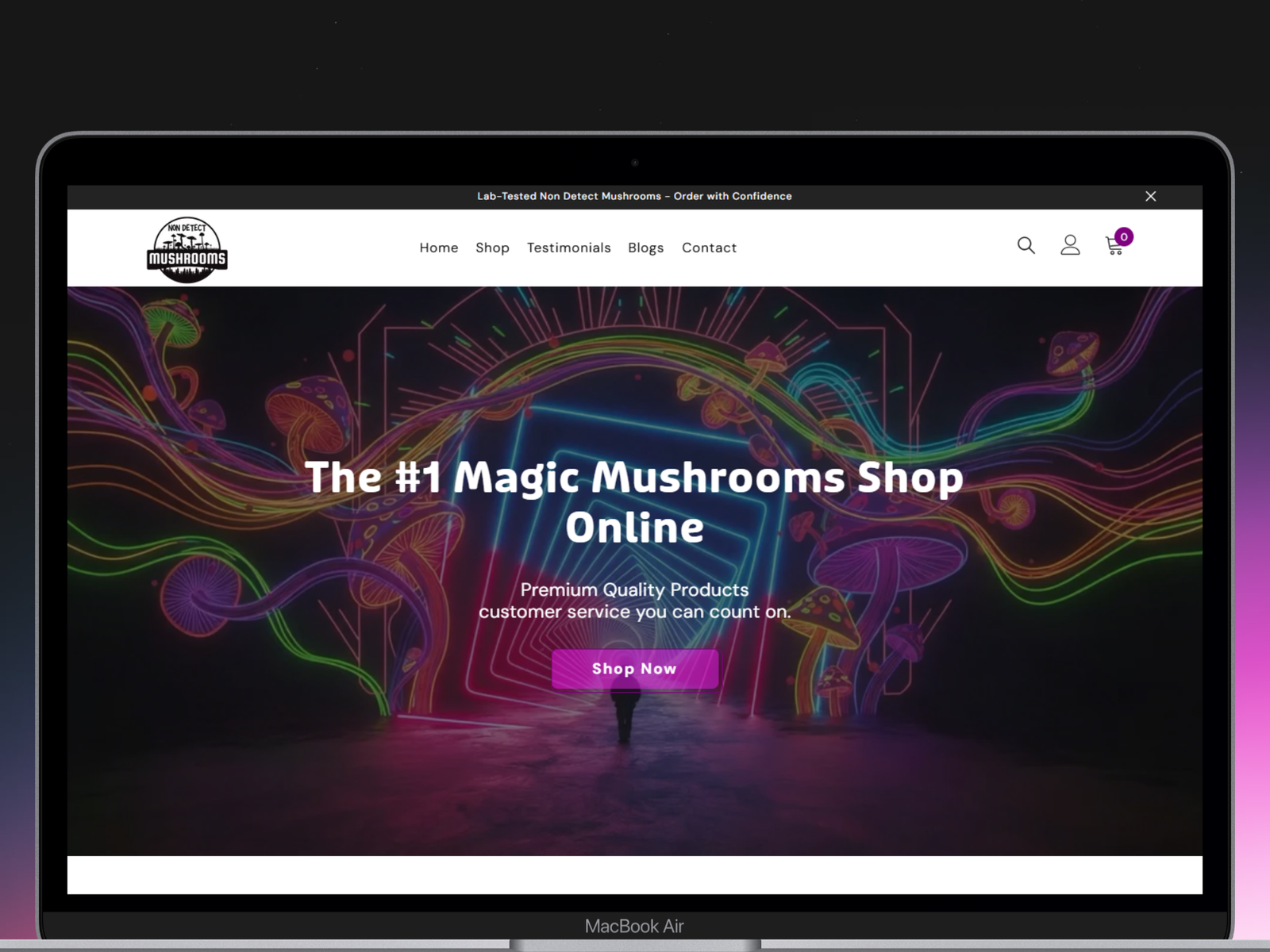The width and height of the screenshot is (1270, 952).
Task: Click the Non Detect Mushrooms logo
Action: point(187,250)
